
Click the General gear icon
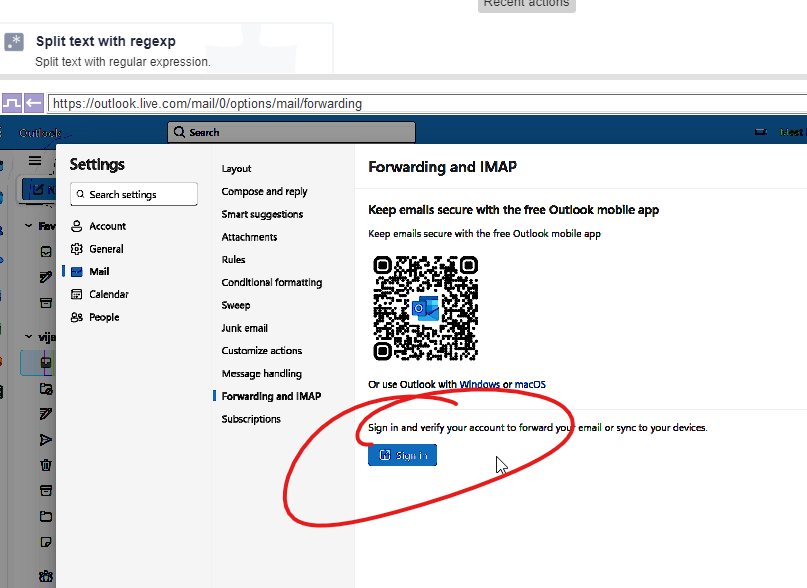click(77, 249)
